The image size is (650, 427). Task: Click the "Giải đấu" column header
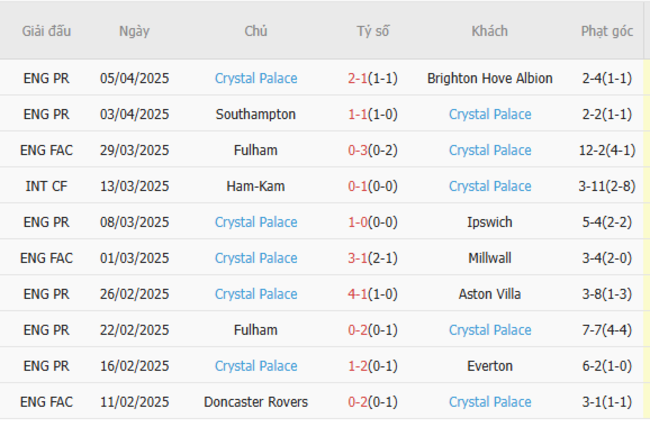click(x=47, y=31)
